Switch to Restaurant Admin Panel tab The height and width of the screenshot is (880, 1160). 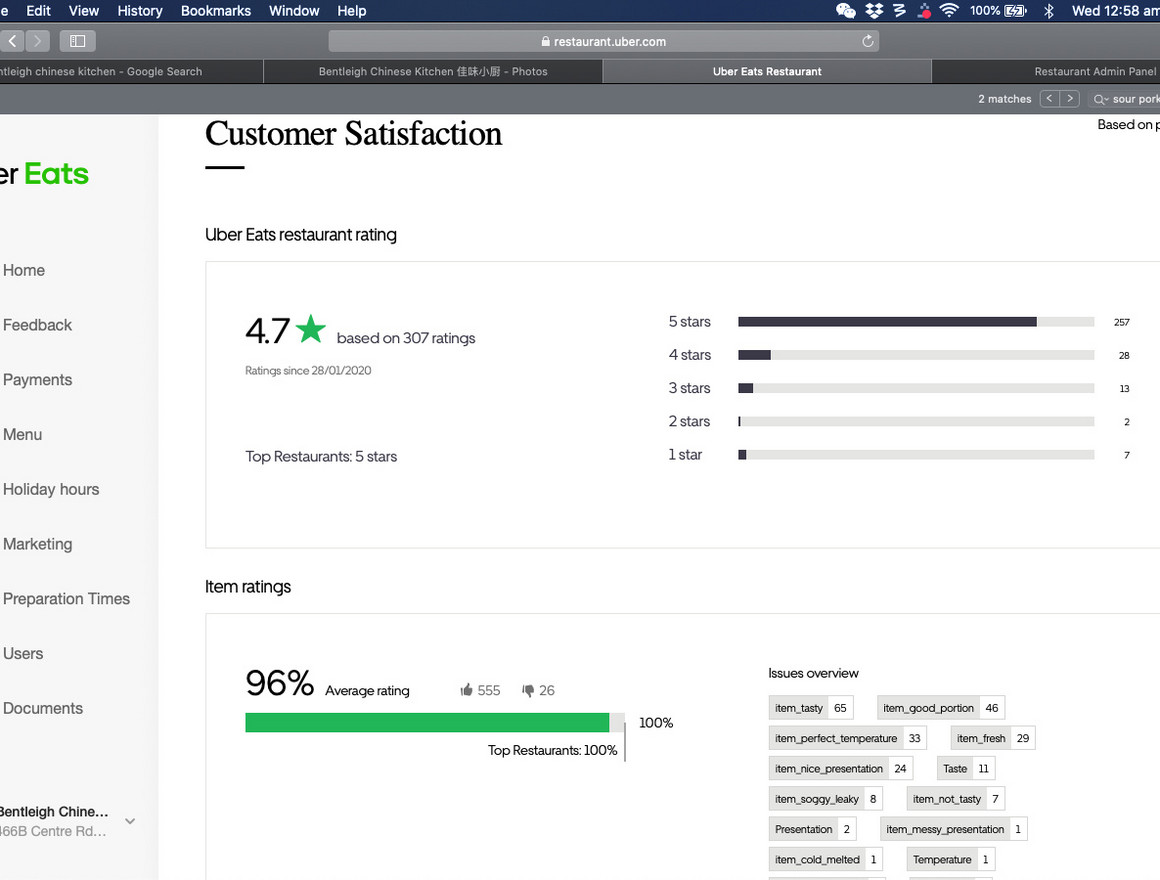[x=1046, y=72]
